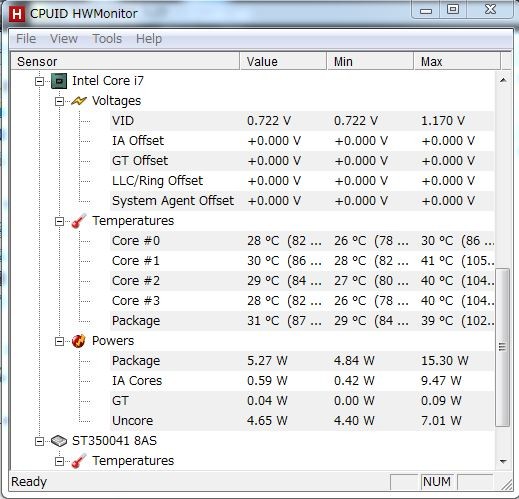This screenshot has height=499, width=519.
Task: Select the GT Offset row
Action: tap(302, 161)
